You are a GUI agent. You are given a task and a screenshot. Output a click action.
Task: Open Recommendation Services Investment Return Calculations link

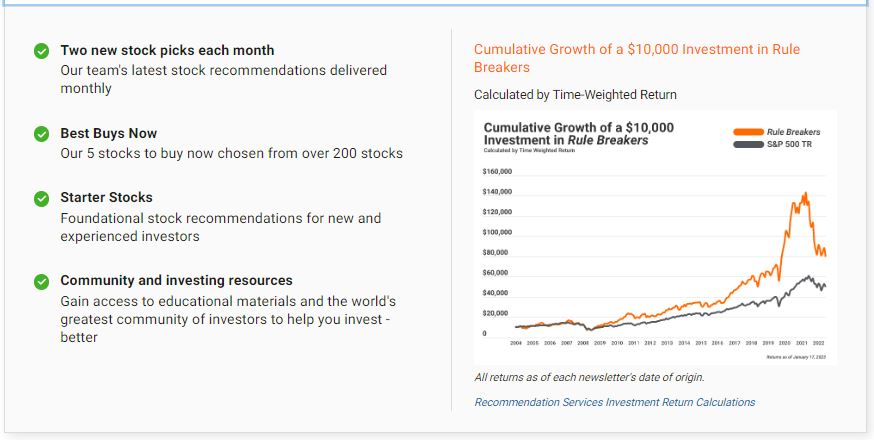614,402
